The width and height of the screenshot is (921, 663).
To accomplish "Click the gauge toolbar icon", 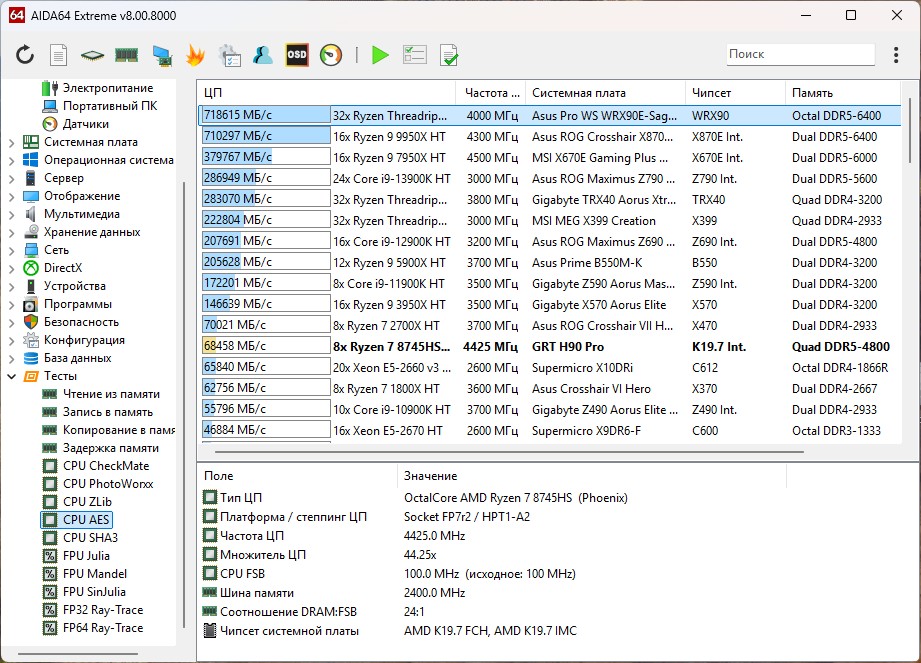I will click(x=331, y=55).
